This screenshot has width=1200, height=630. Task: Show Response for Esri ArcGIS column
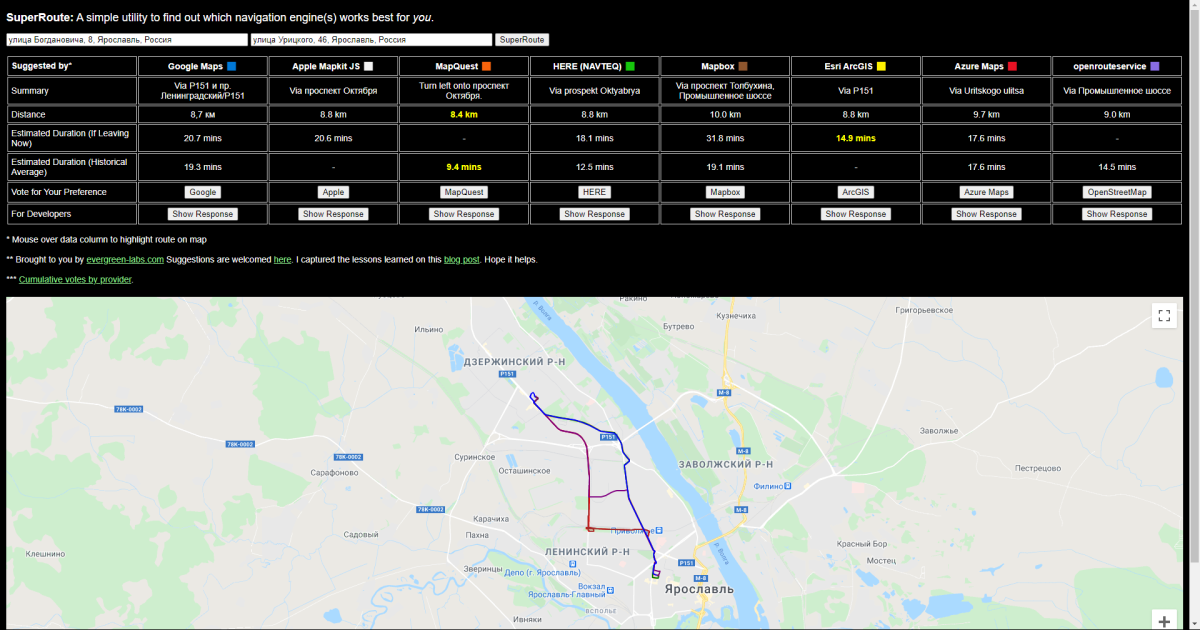point(854,214)
